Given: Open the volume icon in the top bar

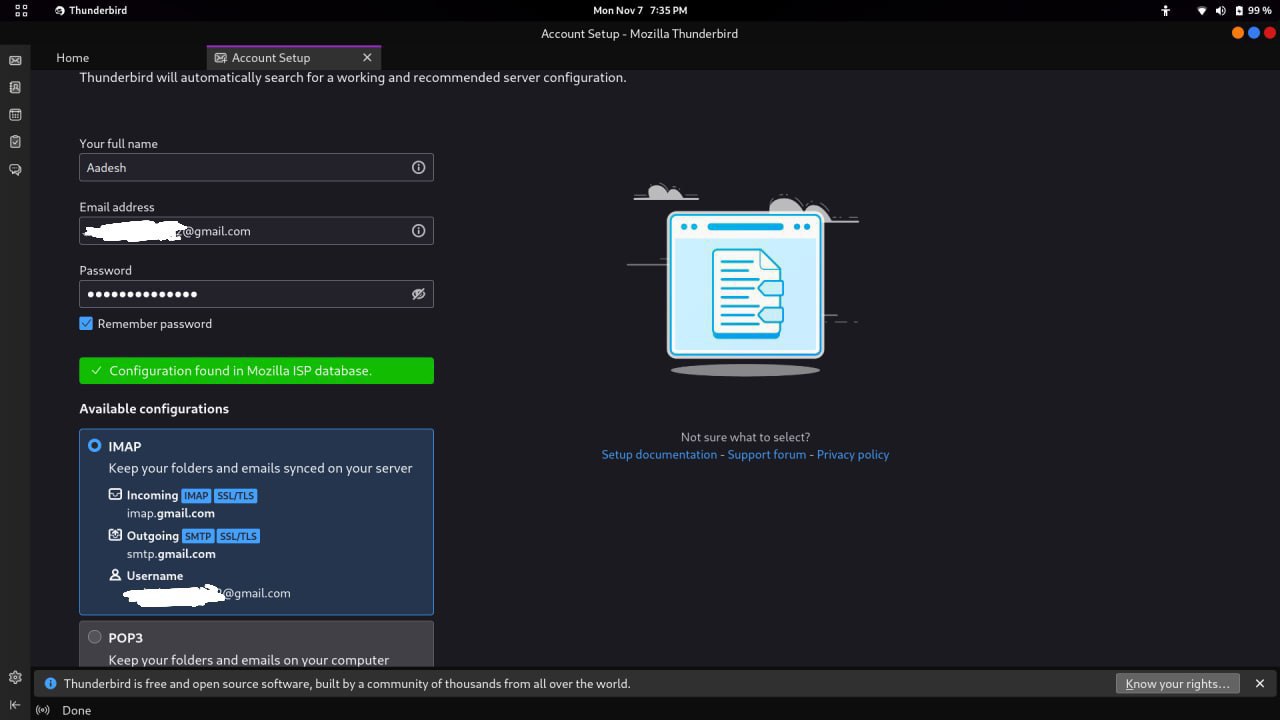Looking at the screenshot, I should [x=1220, y=10].
